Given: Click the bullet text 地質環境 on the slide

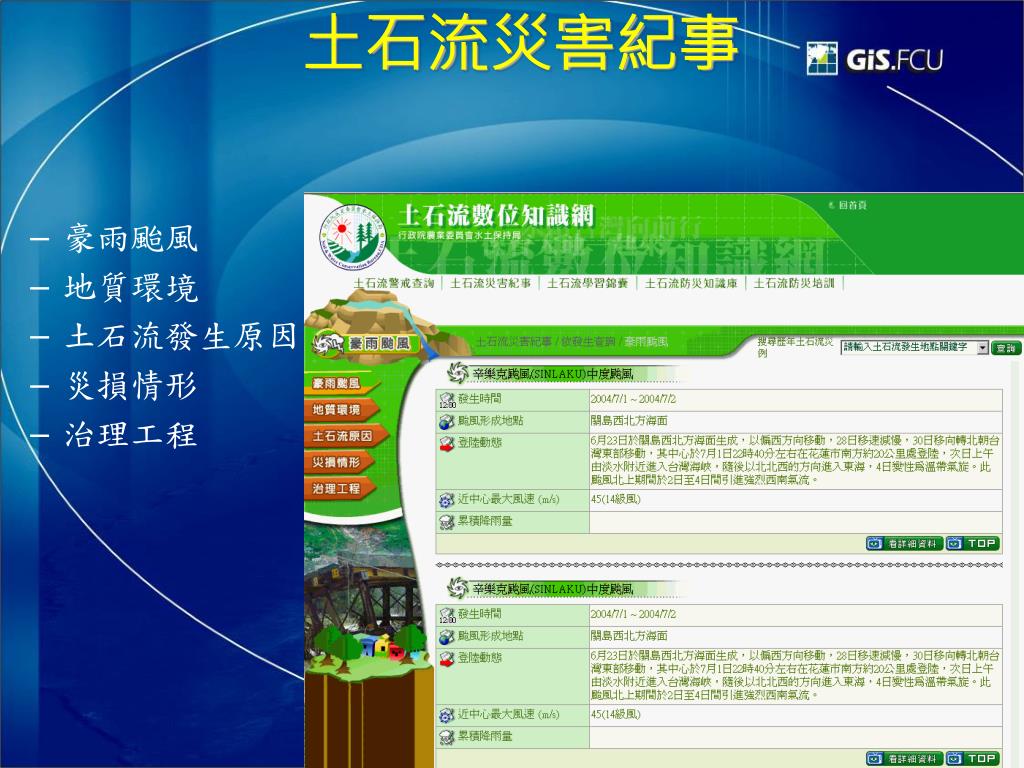Looking at the screenshot, I should 131,287.
